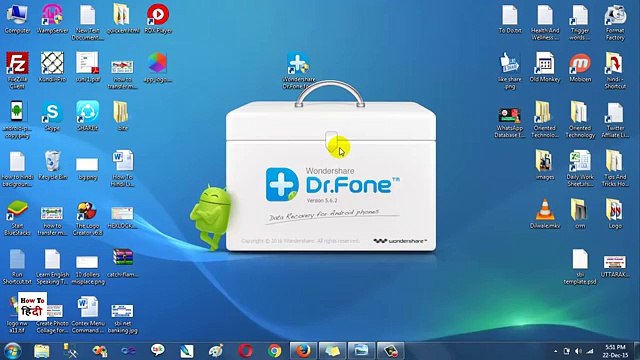Select the app-logo hexagon image file
The image size is (640, 360).
coord(158,67)
